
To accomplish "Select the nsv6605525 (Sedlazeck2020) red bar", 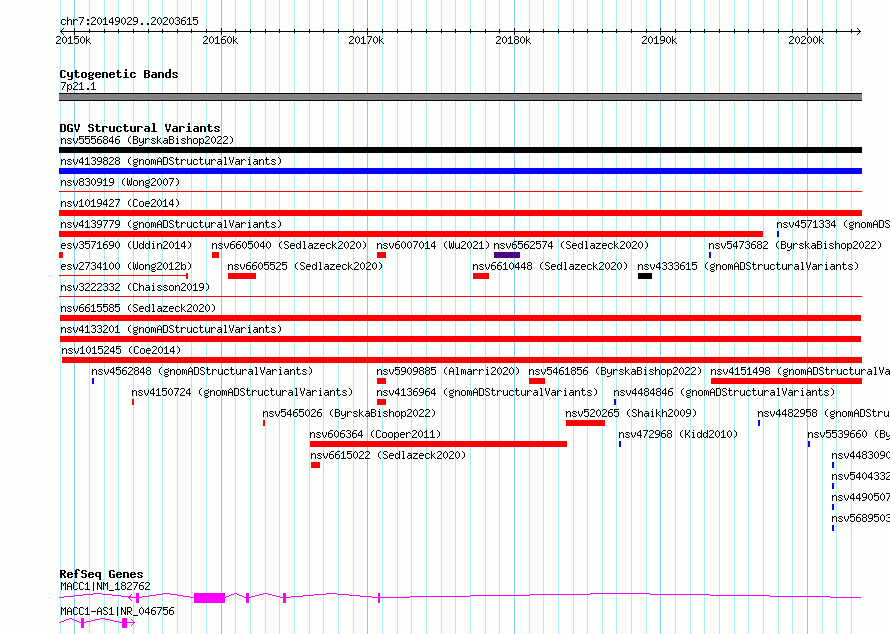I will pos(242,276).
